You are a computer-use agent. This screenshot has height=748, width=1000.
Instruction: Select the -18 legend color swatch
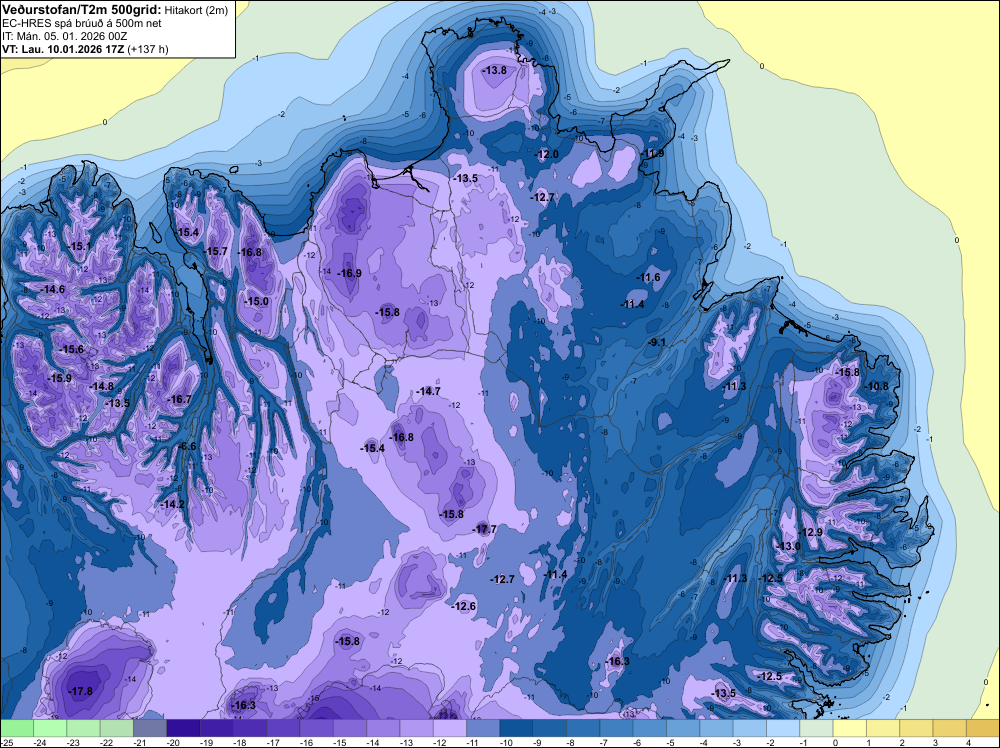[249, 728]
